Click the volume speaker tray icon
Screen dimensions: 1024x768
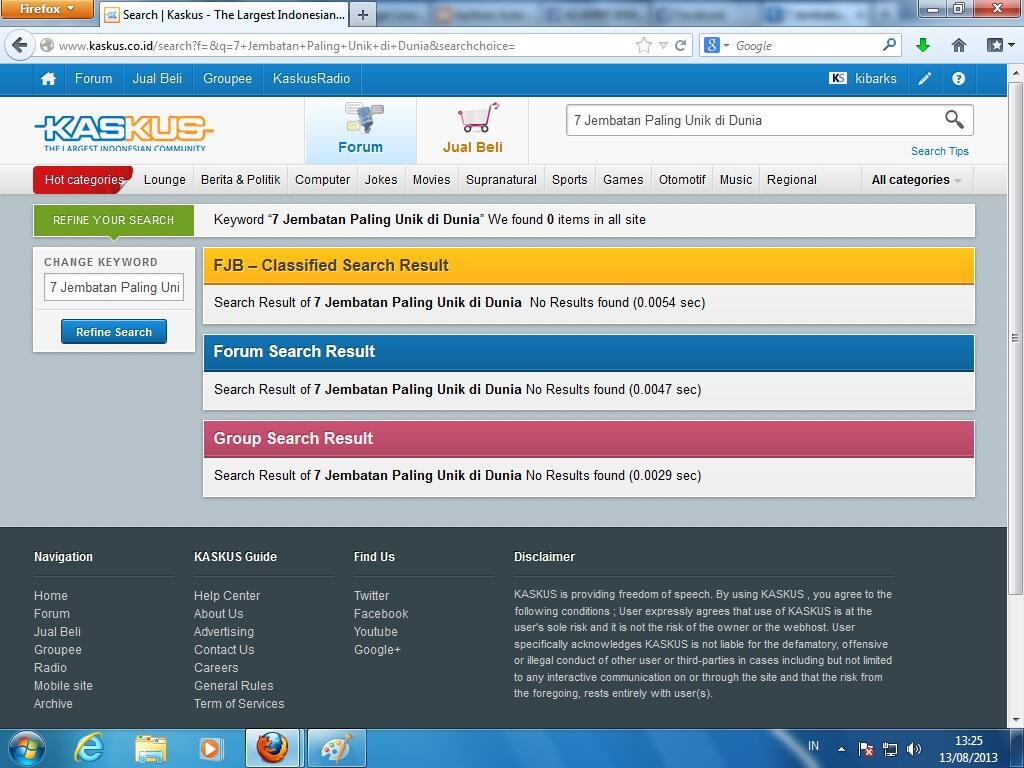[x=914, y=749]
